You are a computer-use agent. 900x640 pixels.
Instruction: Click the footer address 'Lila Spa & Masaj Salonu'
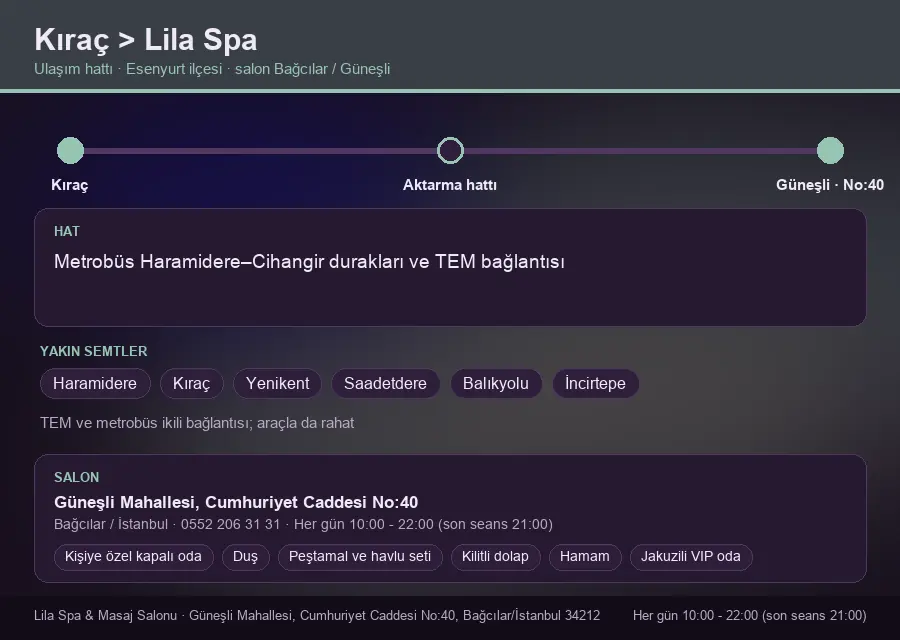105,615
